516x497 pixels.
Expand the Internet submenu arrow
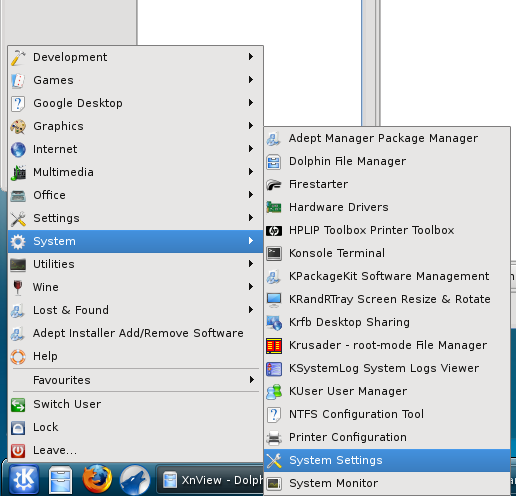[251, 149]
